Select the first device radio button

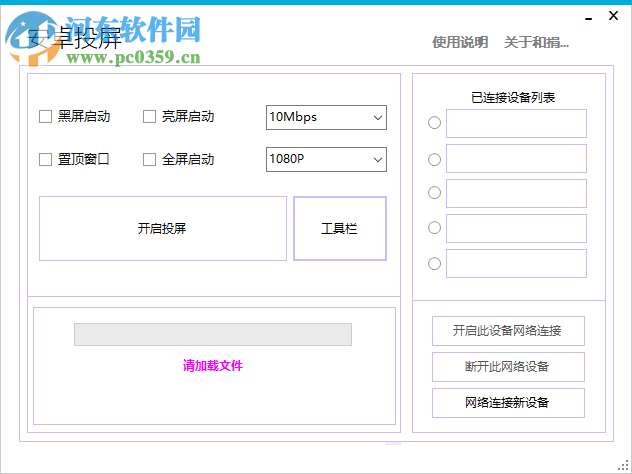pyautogui.click(x=434, y=123)
